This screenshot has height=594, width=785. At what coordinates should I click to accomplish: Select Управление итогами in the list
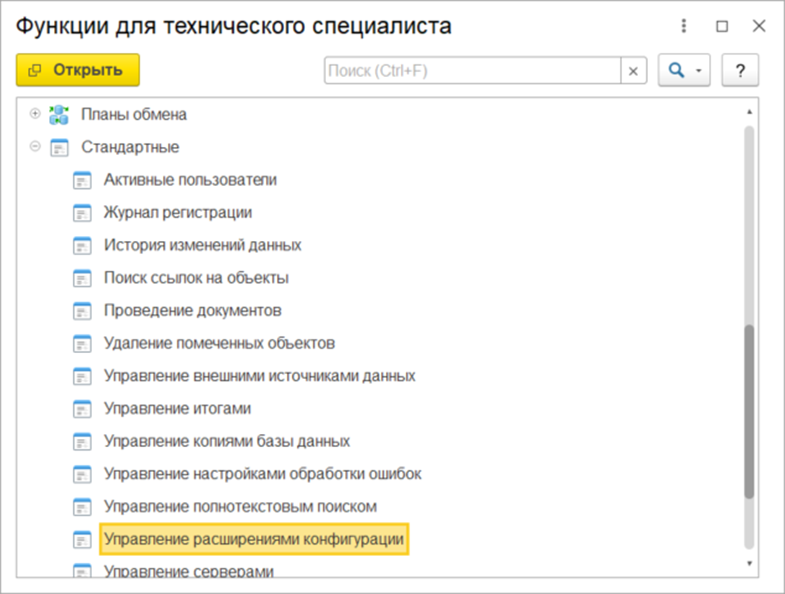[x=177, y=409]
